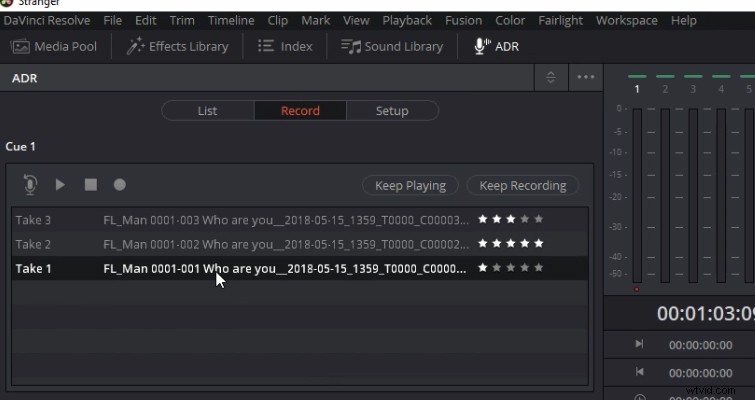Toggle Keep Recording
The width and height of the screenshot is (755, 400).
tap(522, 185)
